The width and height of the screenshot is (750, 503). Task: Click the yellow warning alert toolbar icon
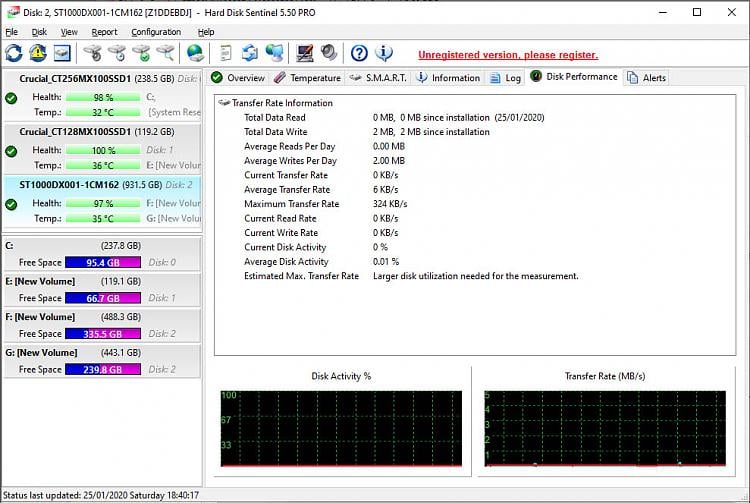point(38,53)
